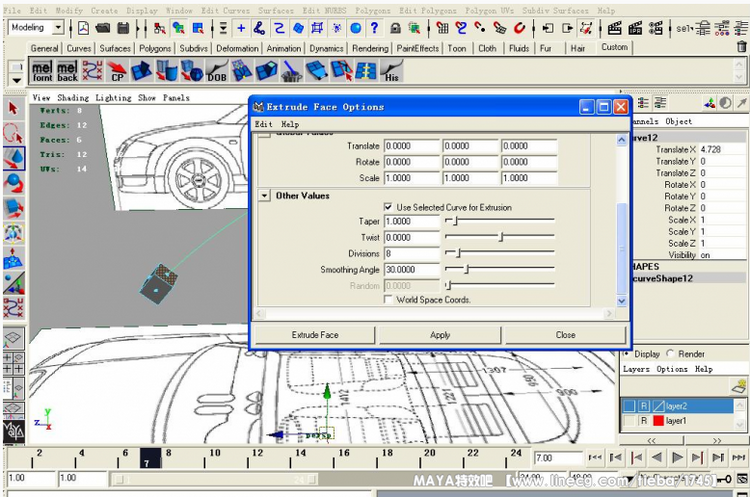Image resolution: width=750 pixels, height=497 pixels.
Task: Run the 'mel fornt' shelf script
Action: pos(42,71)
